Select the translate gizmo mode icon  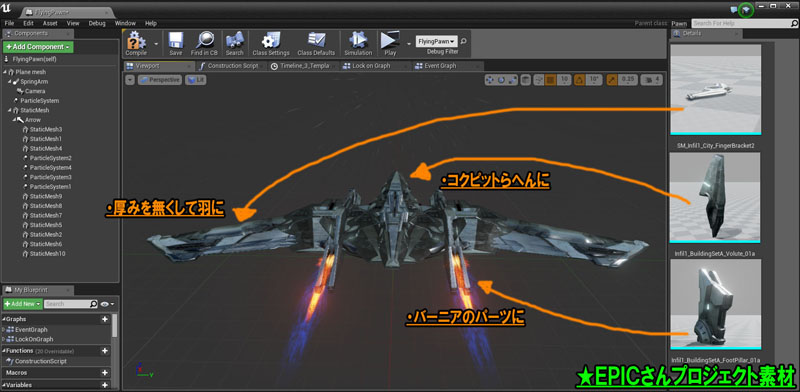489,80
